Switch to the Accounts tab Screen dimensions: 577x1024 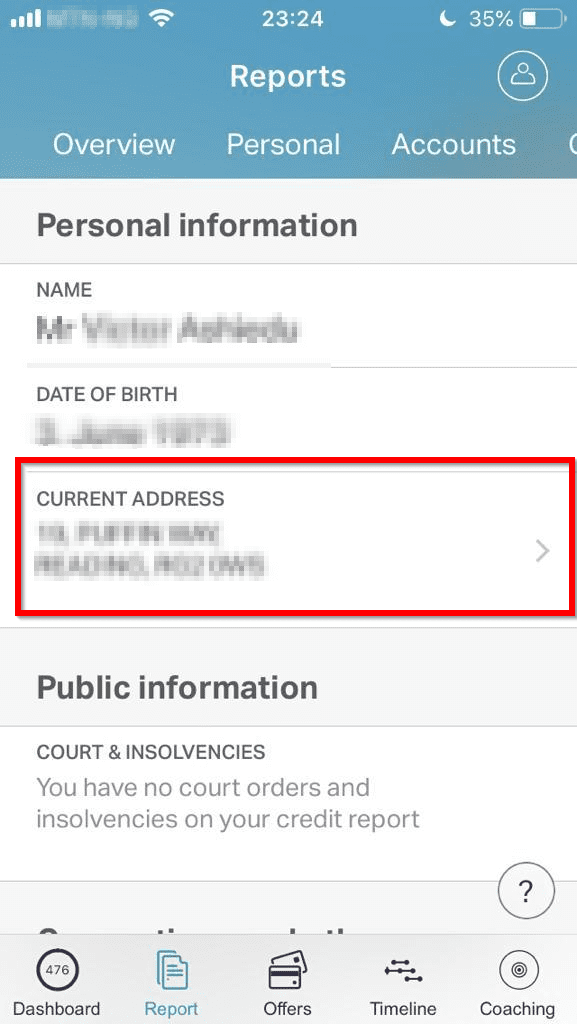tap(454, 144)
